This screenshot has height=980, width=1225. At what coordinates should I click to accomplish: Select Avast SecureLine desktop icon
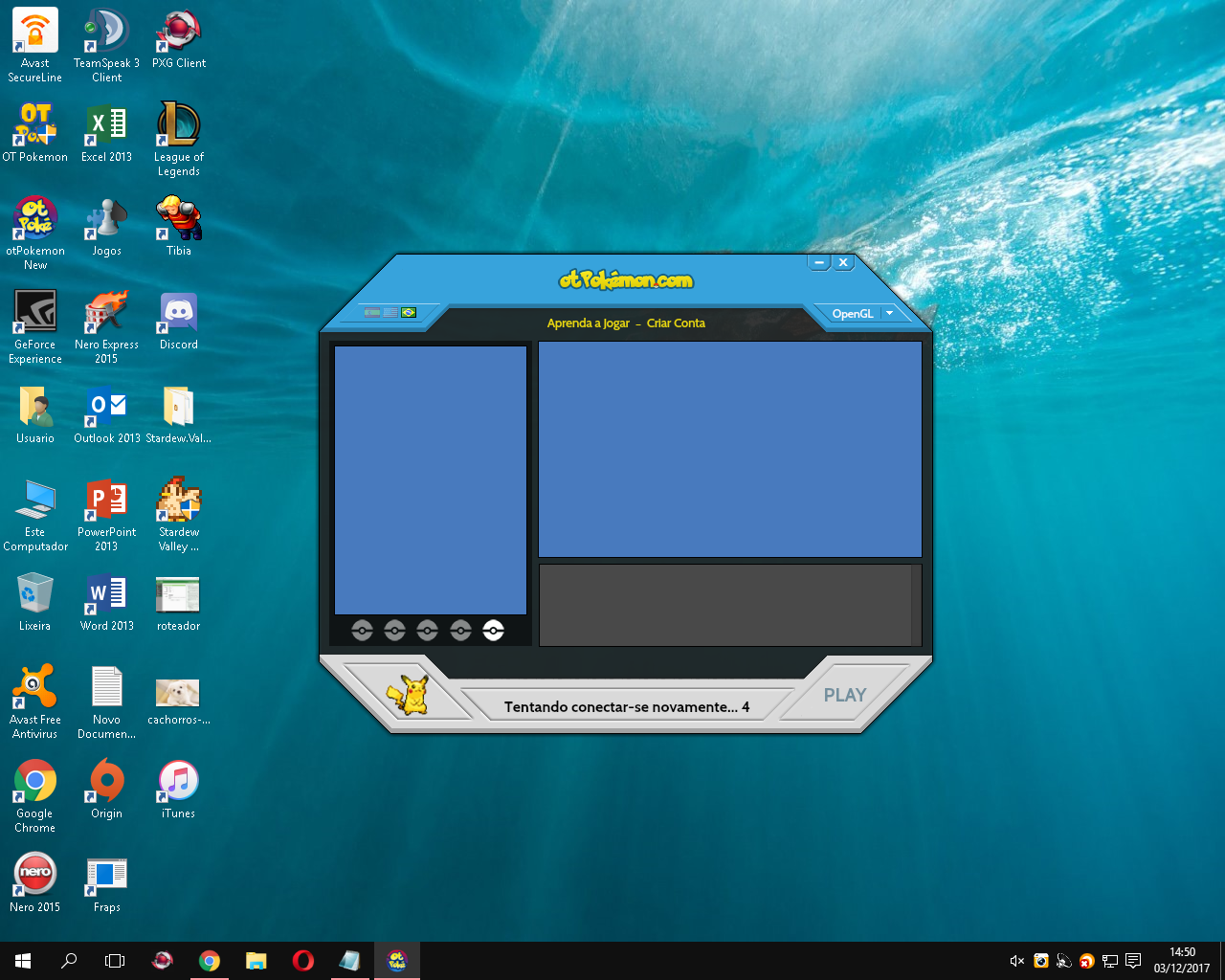[x=35, y=45]
